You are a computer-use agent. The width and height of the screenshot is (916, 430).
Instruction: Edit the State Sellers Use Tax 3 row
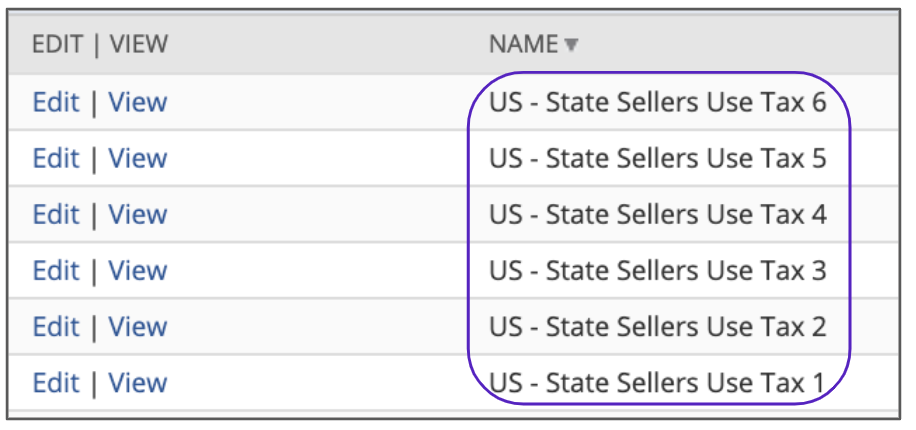pyautogui.click(x=55, y=270)
